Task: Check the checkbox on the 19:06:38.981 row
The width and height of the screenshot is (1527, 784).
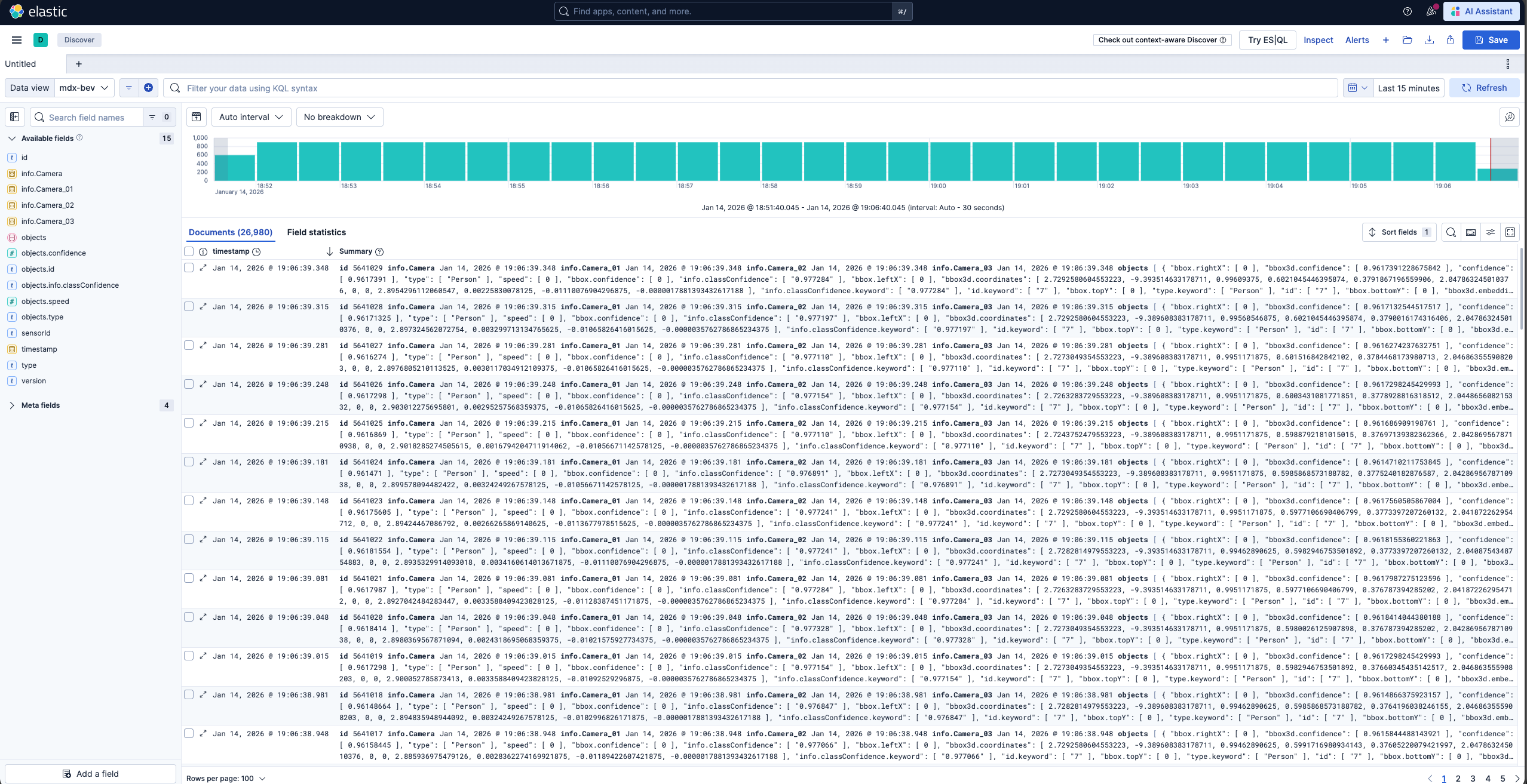Action: click(189, 694)
